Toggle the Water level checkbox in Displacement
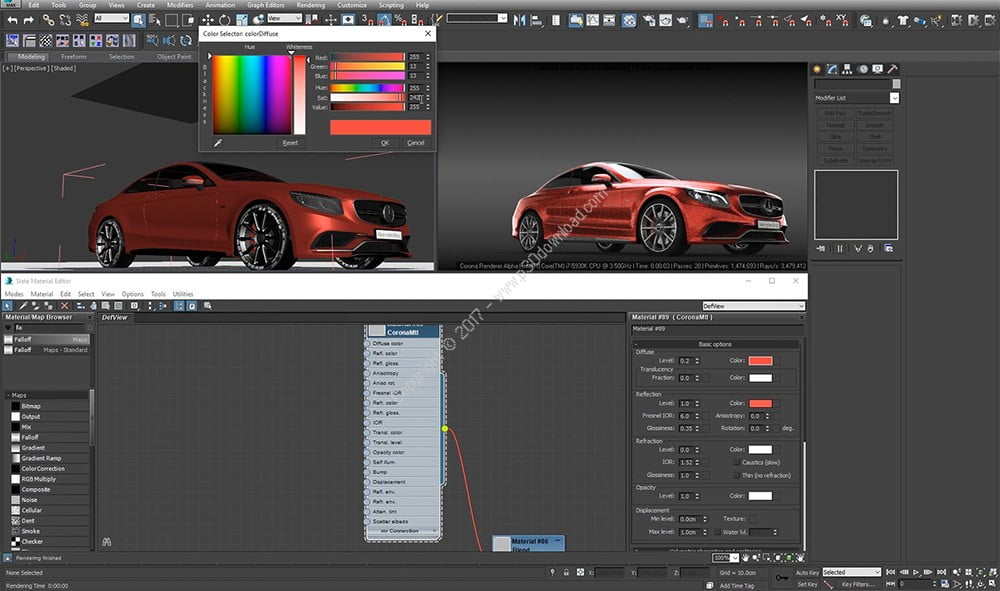Viewport: 1000px width, 591px height. point(717,532)
